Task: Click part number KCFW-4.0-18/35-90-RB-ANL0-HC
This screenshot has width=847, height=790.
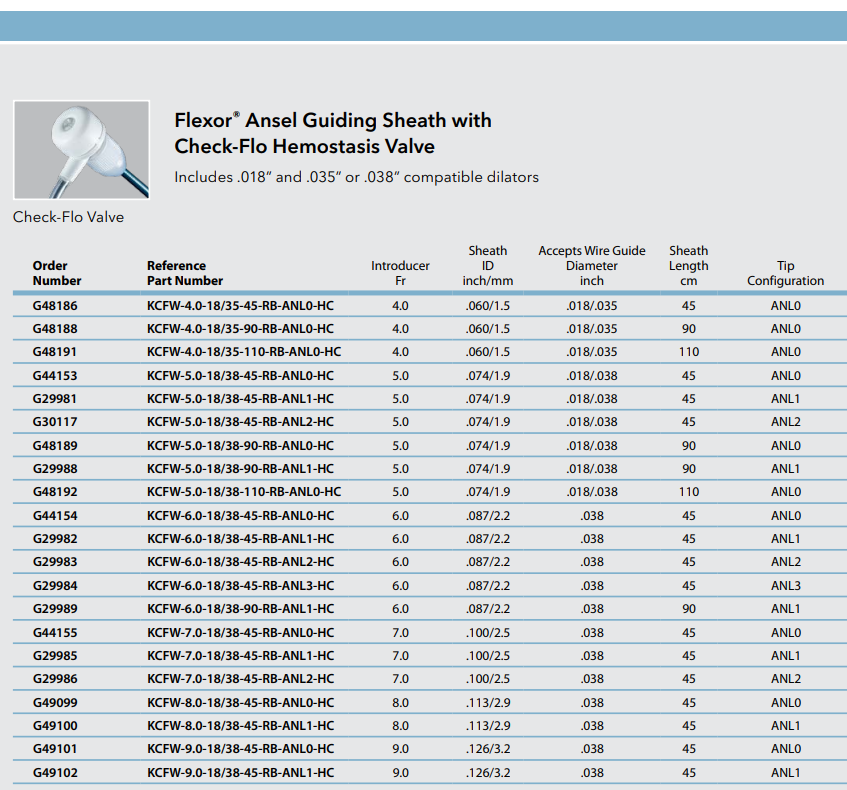Action: (240, 329)
